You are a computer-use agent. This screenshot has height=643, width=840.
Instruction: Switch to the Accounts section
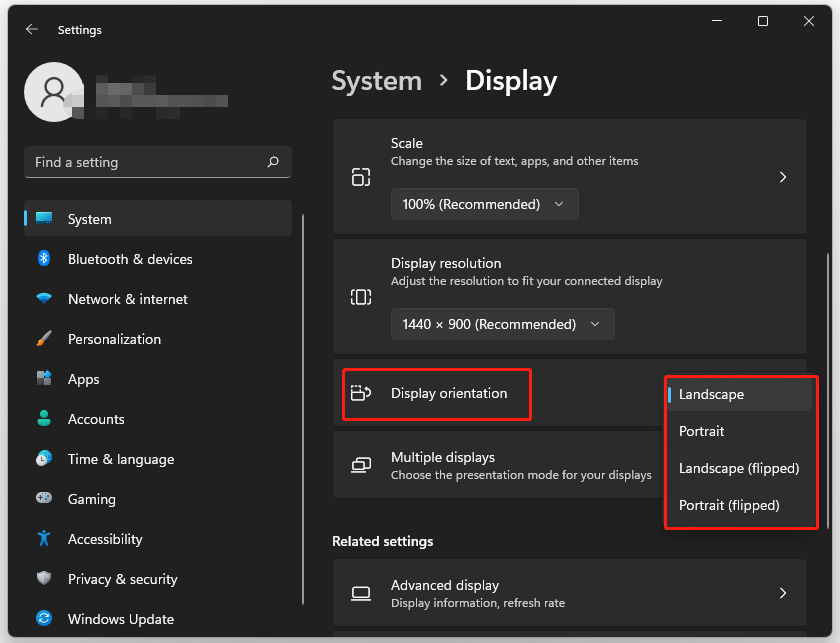(95, 419)
